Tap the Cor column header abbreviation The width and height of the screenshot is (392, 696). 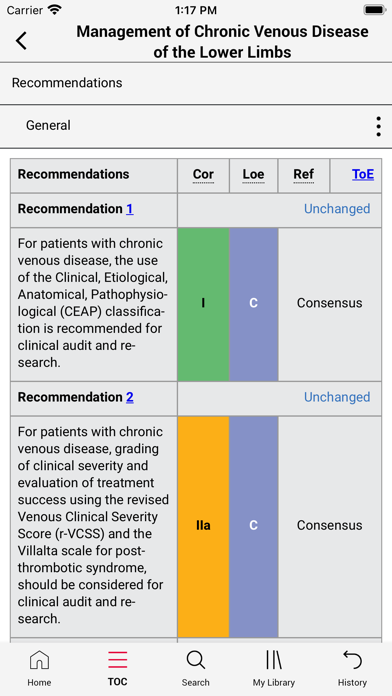coord(203,174)
